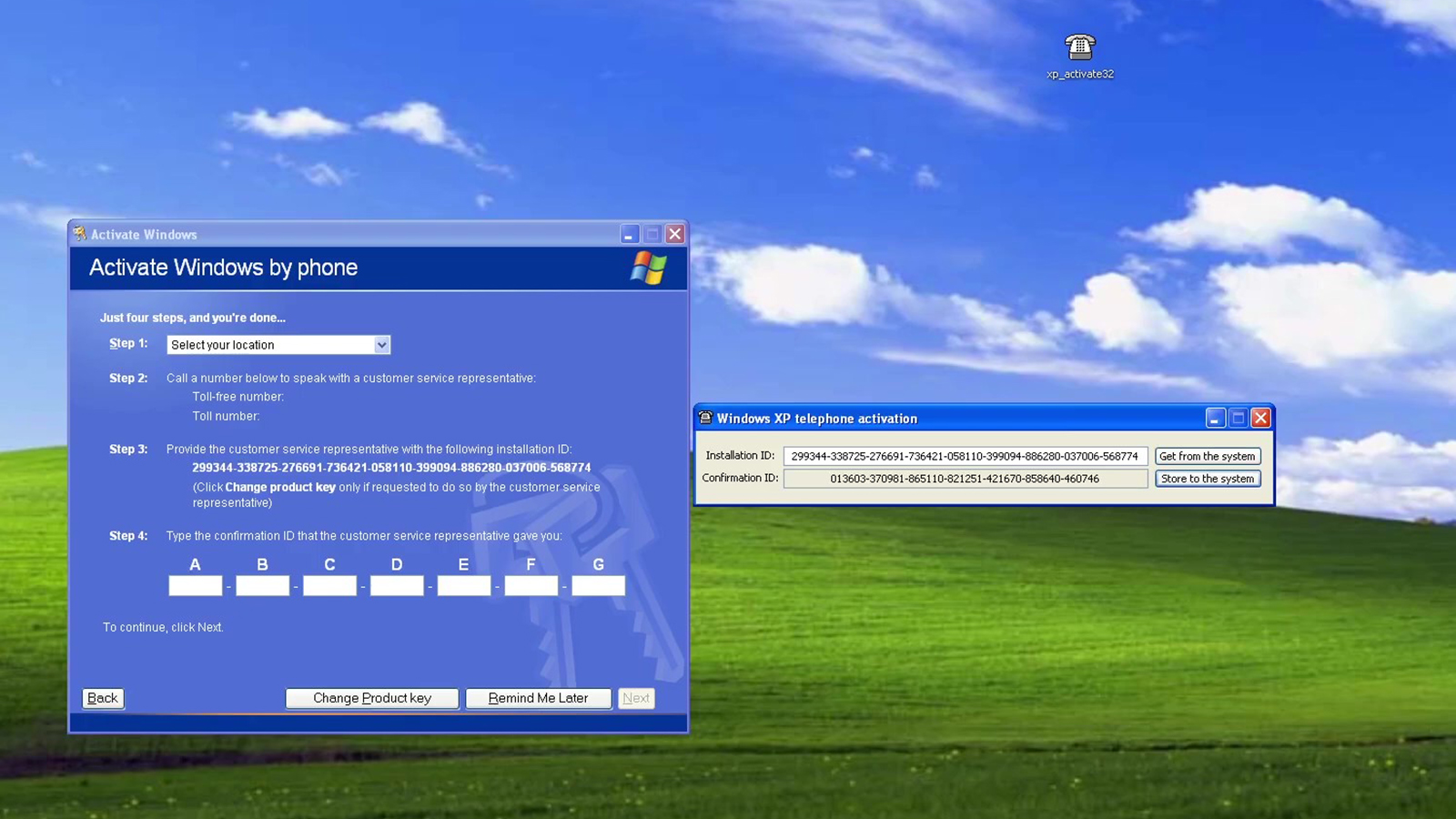The image size is (1456, 819).
Task: Click the Activate Windows title bar text
Action: click(144, 235)
